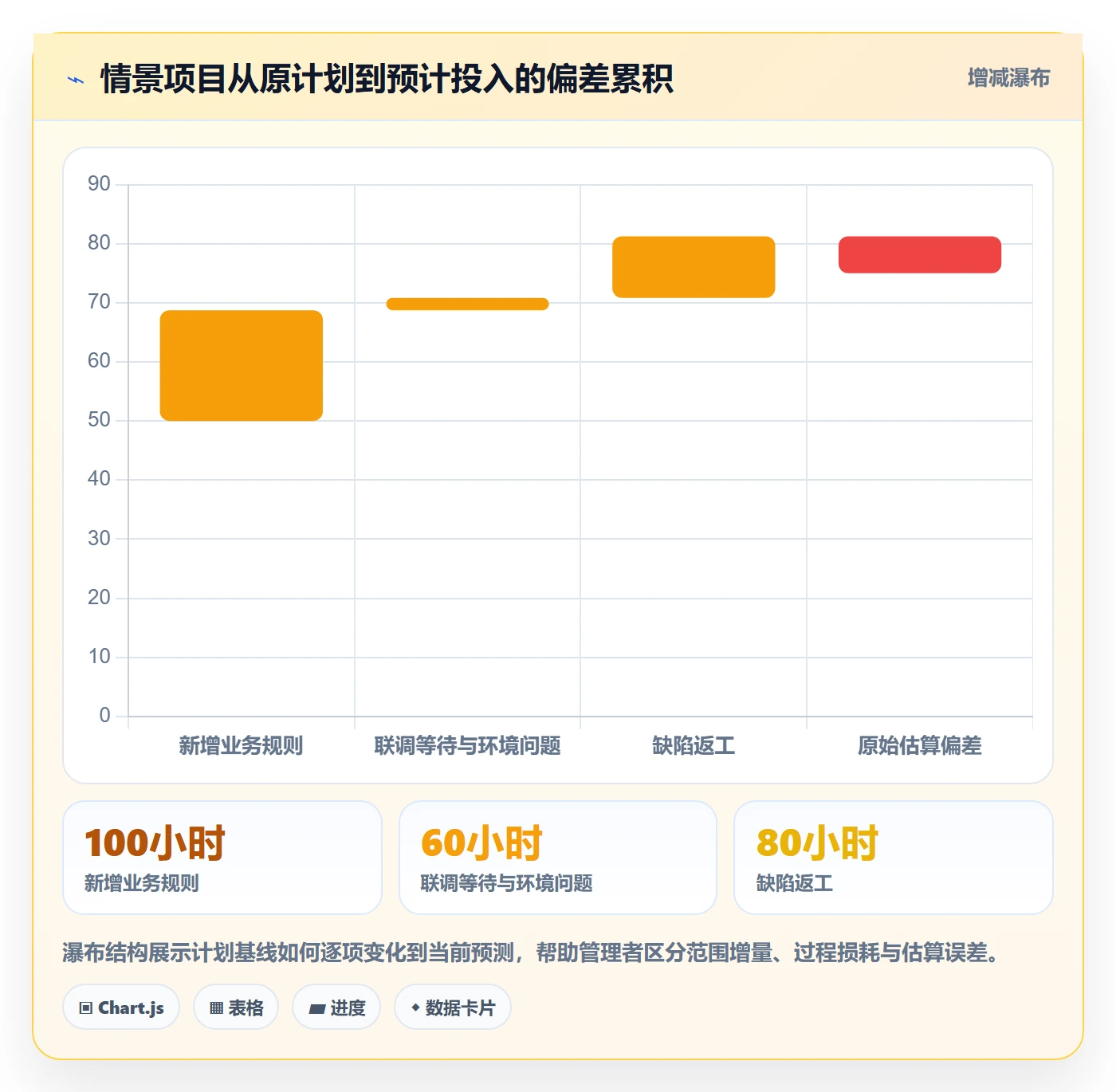Select the title 情景项目从原计划到预计投入的偏差累积
The width and height of the screenshot is (1116, 1092).
click(387, 79)
